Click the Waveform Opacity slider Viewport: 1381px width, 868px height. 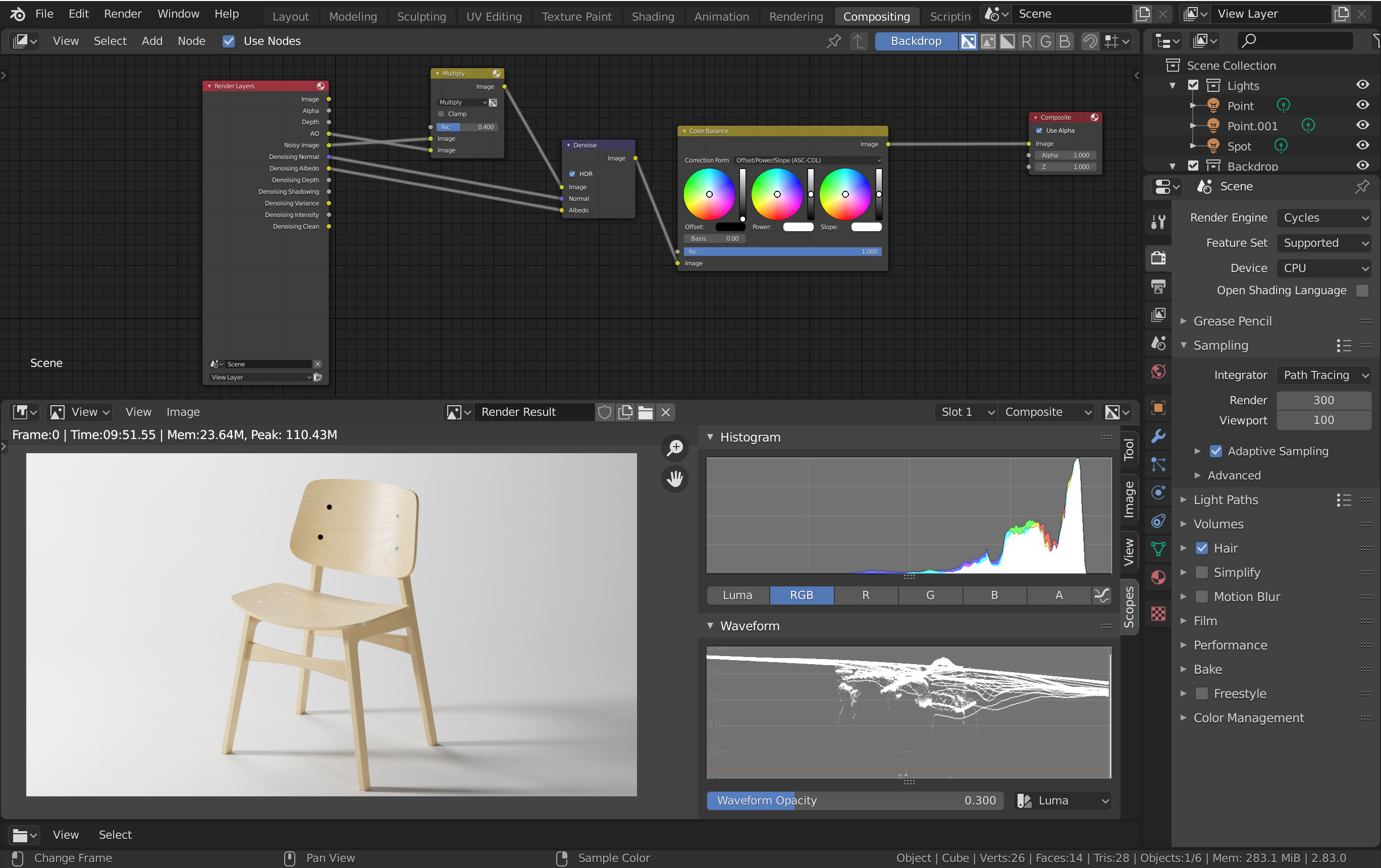tap(855, 800)
